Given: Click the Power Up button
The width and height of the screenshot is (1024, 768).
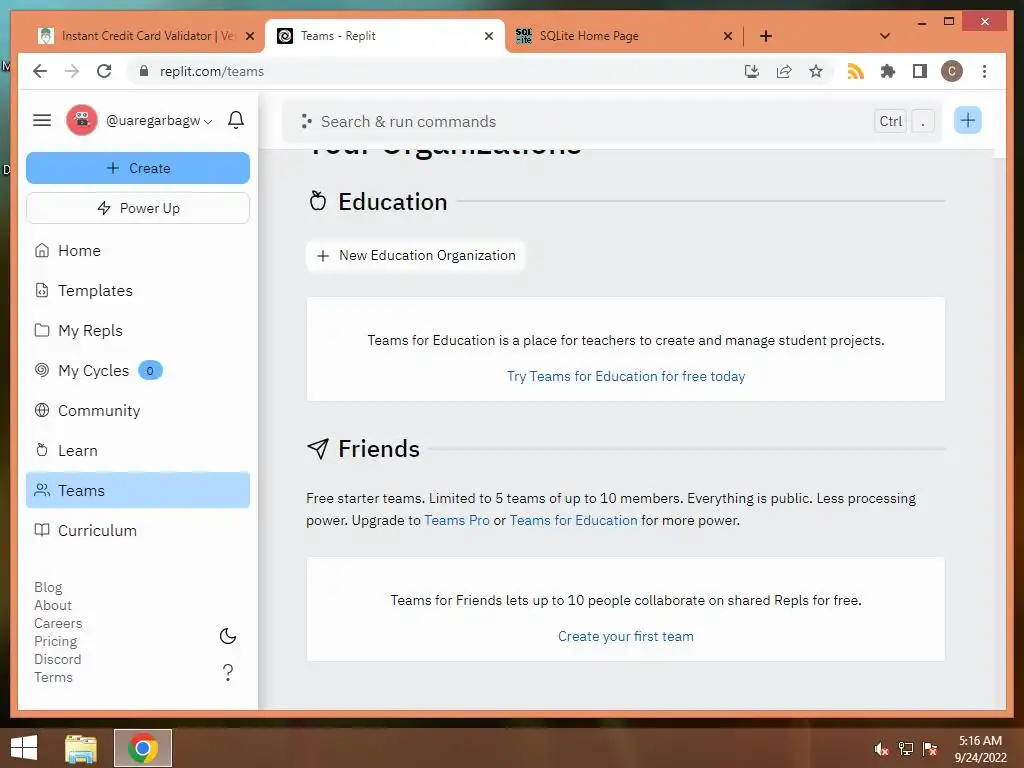Looking at the screenshot, I should click(138, 208).
